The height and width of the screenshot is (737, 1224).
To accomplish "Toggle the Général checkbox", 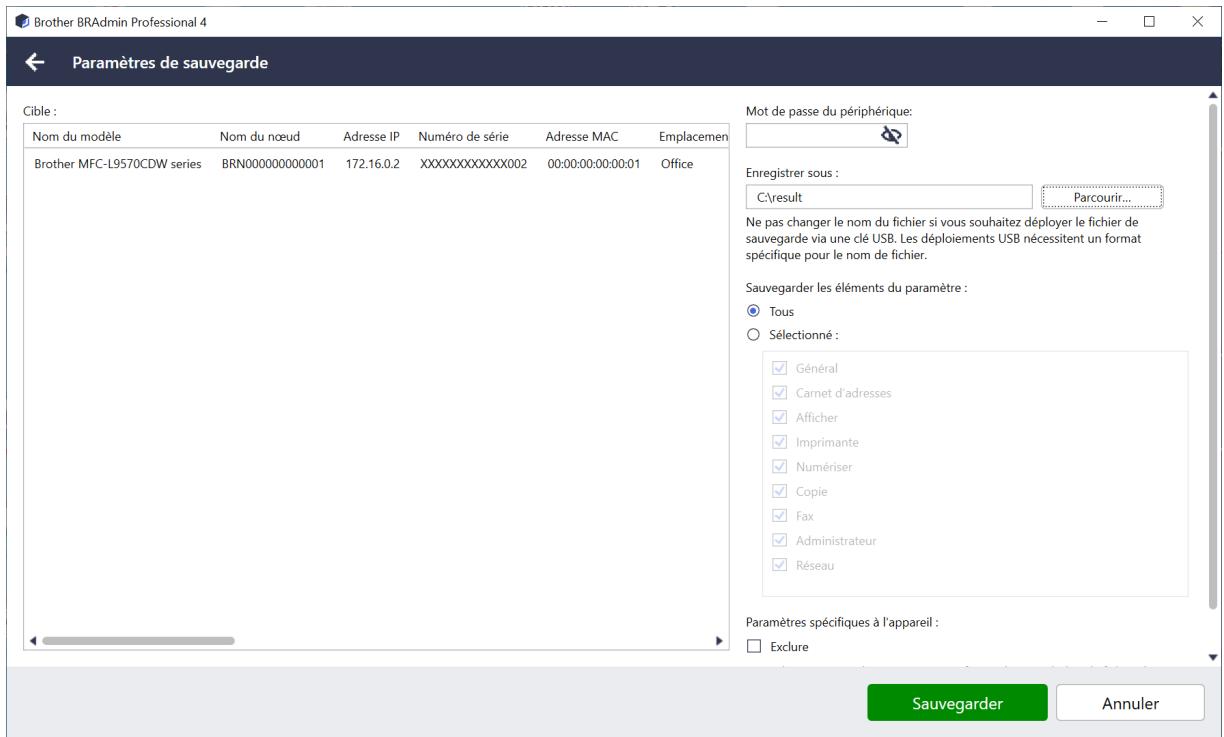I will tap(781, 368).
